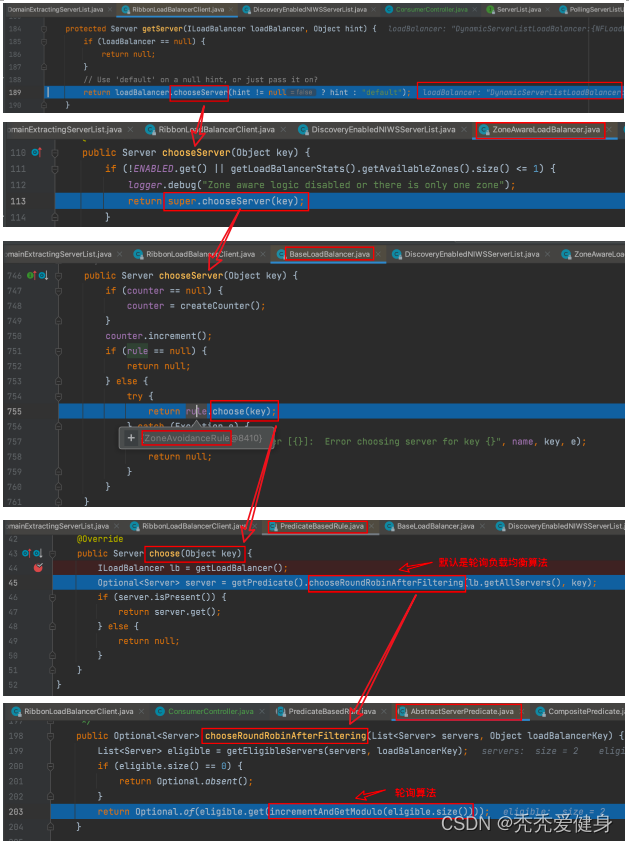Click 'return server.get();' on line 47
The width and height of the screenshot is (629, 843).
[x=169, y=612]
